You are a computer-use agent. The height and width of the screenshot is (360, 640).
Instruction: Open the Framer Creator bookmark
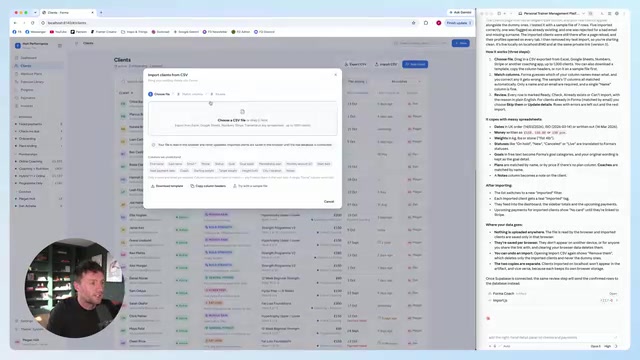pyautogui.click(x=104, y=32)
